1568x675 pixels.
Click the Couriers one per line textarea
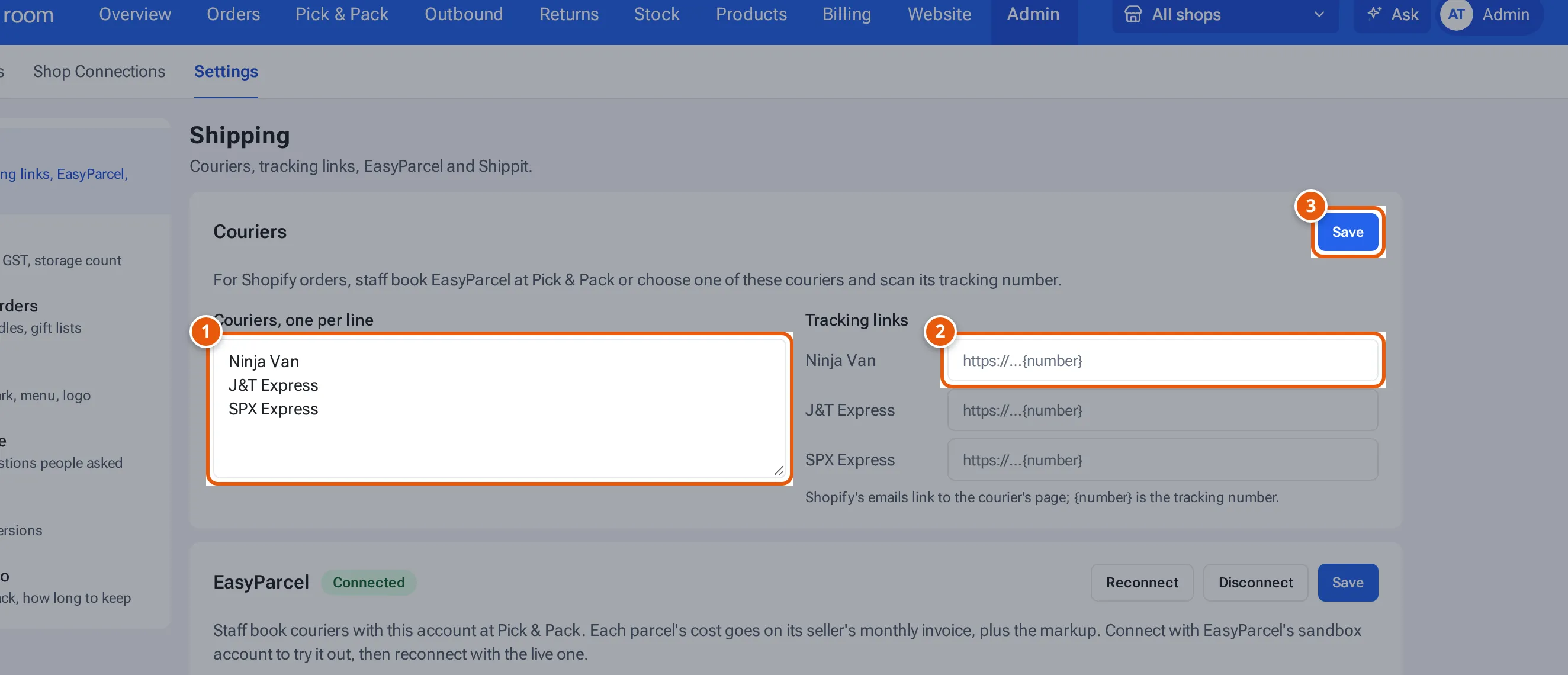pos(499,408)
